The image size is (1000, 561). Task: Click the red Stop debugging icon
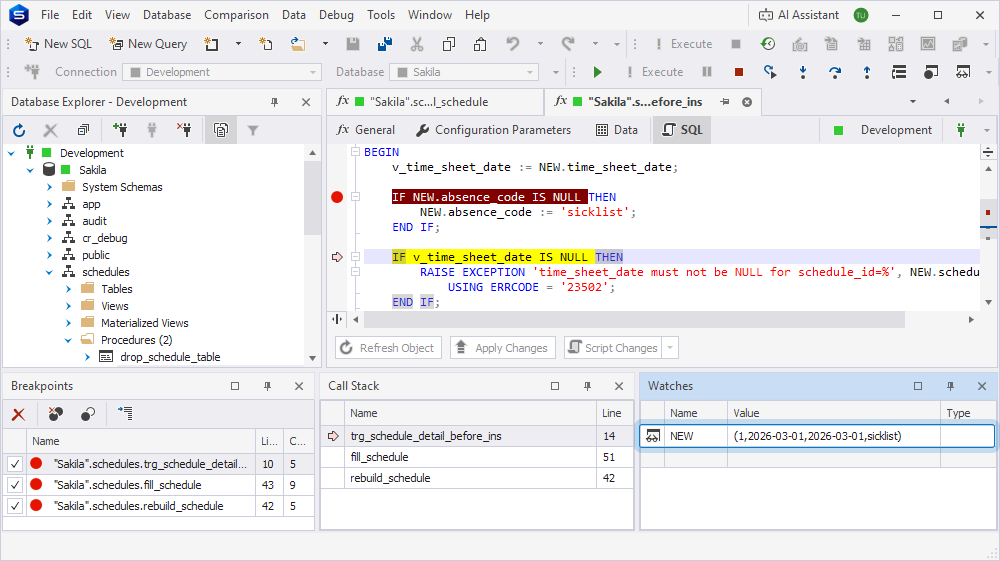click(739, 72)
